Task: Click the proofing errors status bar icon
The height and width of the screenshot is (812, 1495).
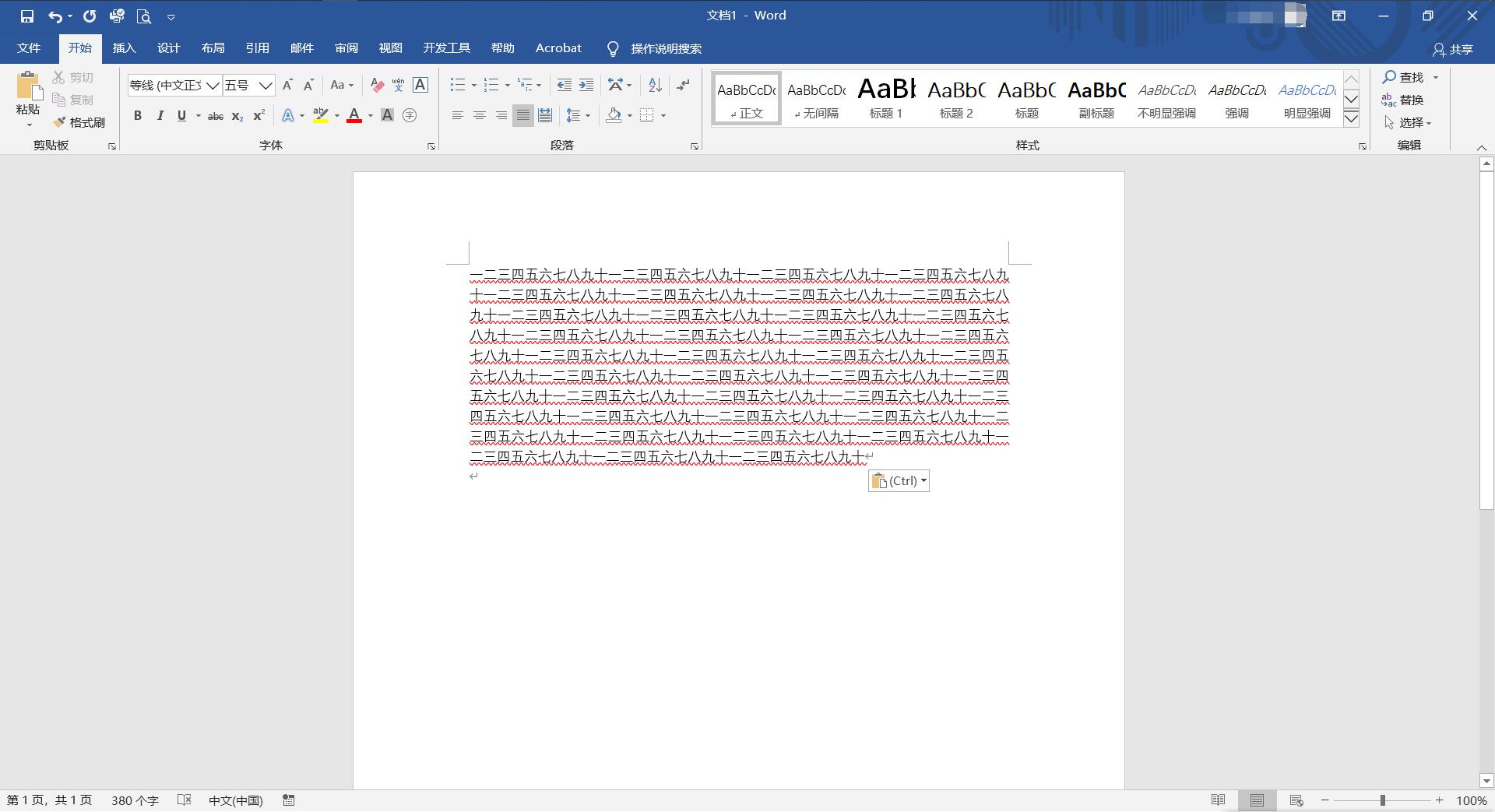Action: [185, 800]
